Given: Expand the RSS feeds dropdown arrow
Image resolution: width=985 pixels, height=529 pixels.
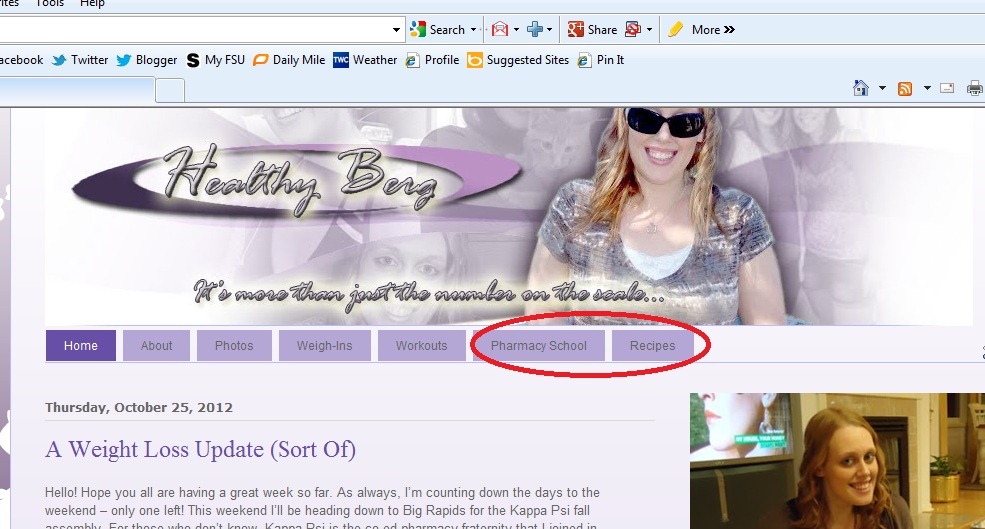Looking at the screenshot, I should 927,89.
